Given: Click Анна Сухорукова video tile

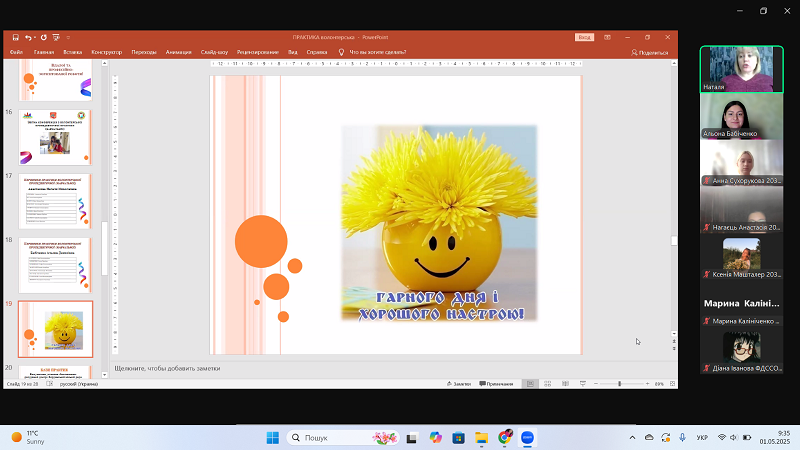Looking at the screenshot, I should coord(741,163).
